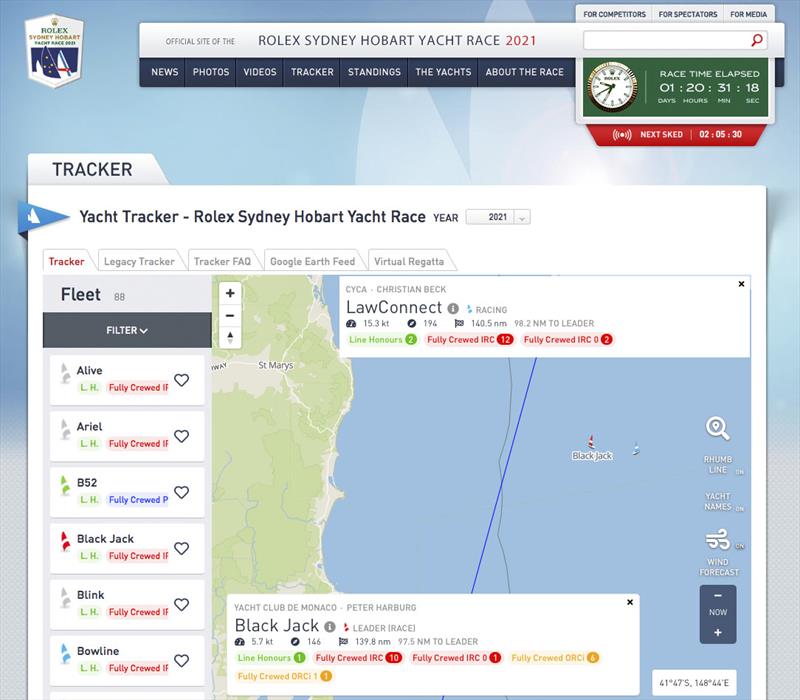The height and width of the screenshot is (700, 800).
Task: Click the Rolex Sydney Hobart logo
Action: (x=54, y=51)
